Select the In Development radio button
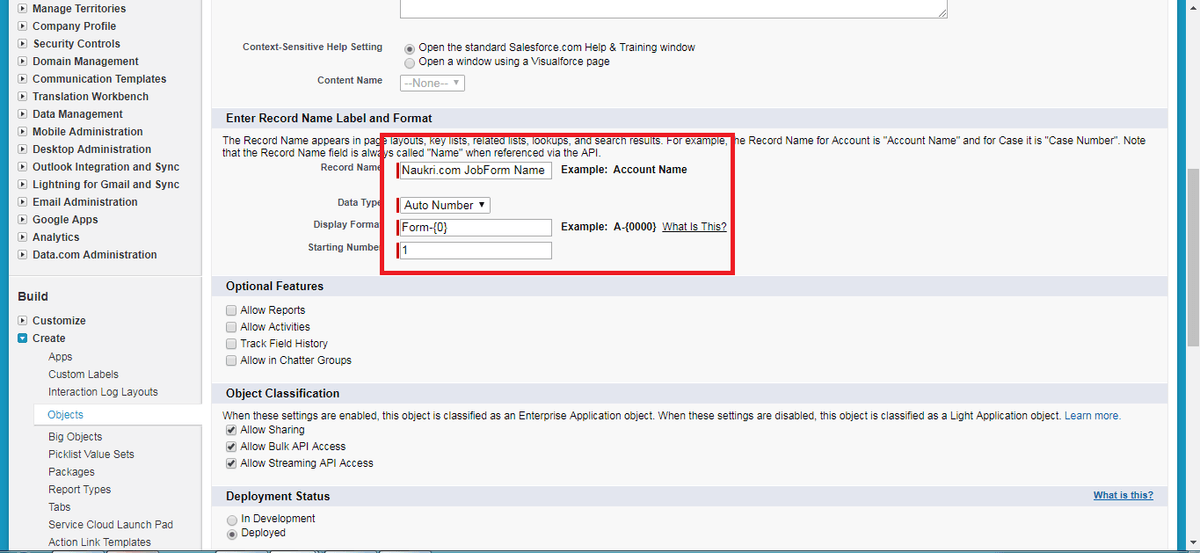 point(232,519)
